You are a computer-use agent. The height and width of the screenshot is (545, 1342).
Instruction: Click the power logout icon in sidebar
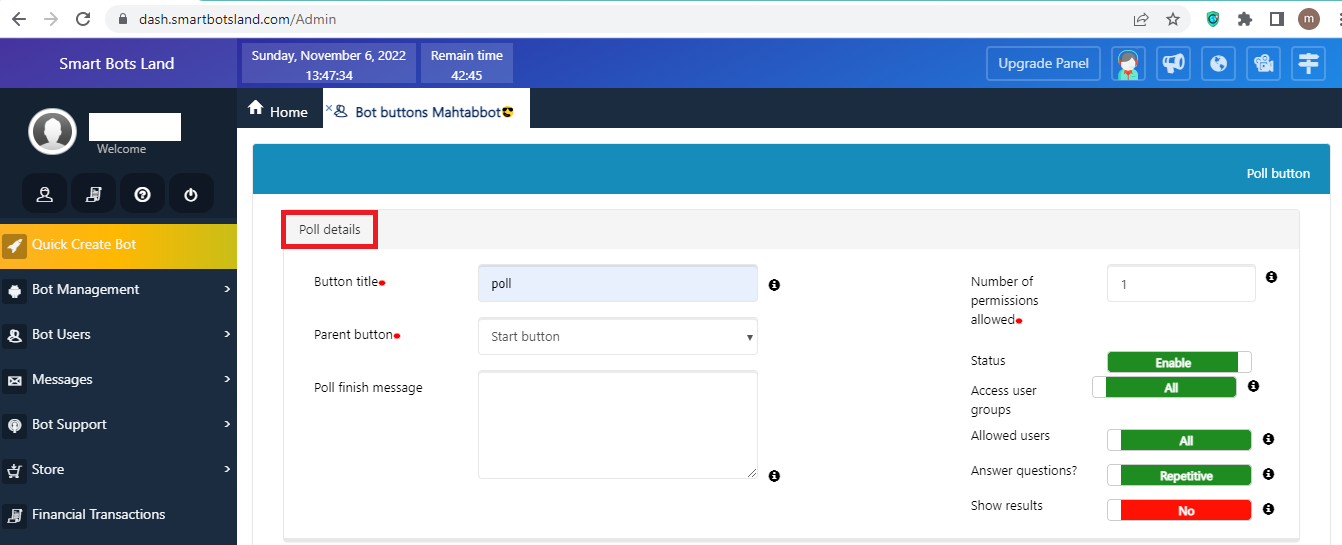point(191,194)
